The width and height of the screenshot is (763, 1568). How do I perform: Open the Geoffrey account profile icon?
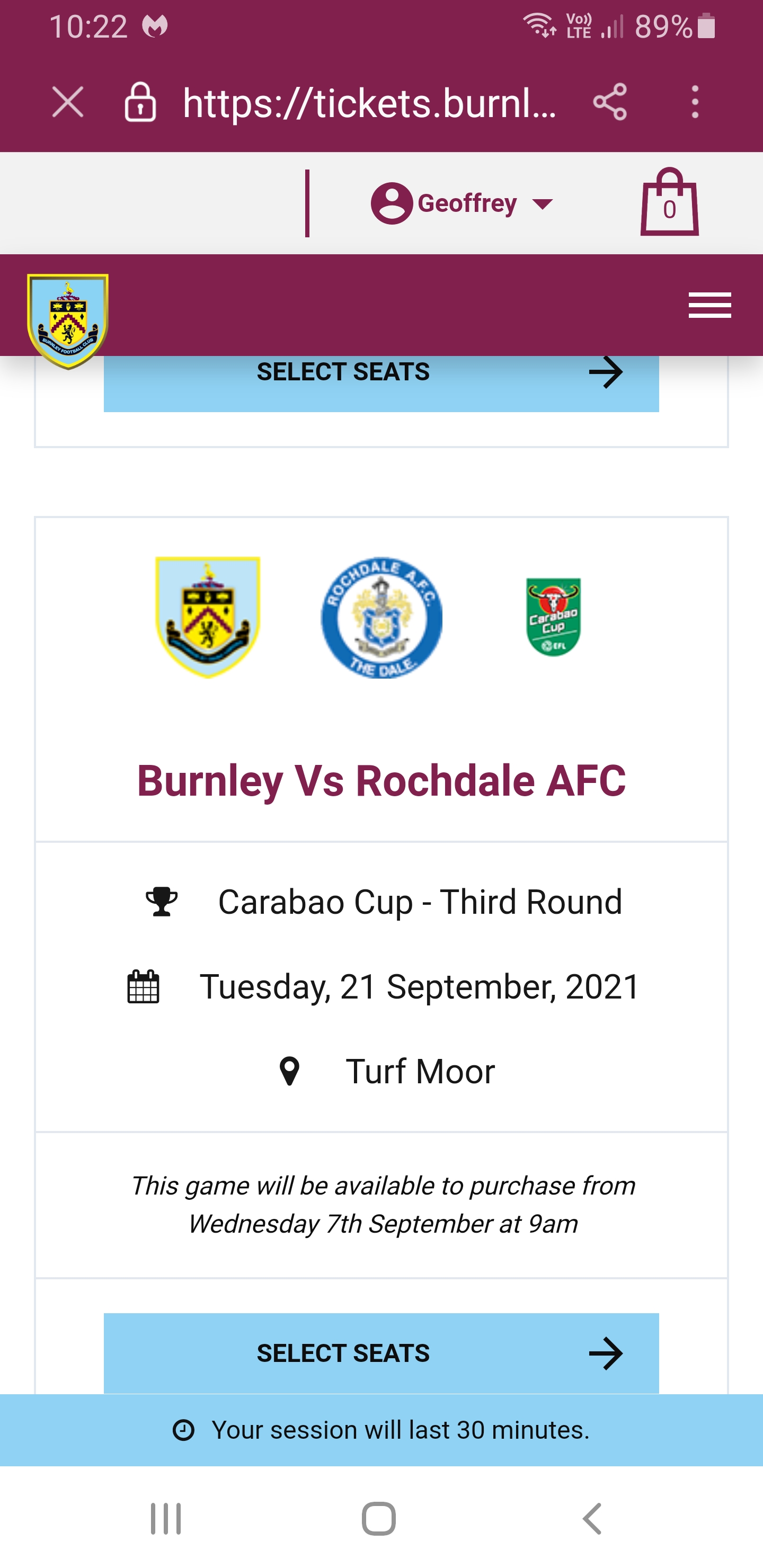pyautogui.click(x=392, y=203)
